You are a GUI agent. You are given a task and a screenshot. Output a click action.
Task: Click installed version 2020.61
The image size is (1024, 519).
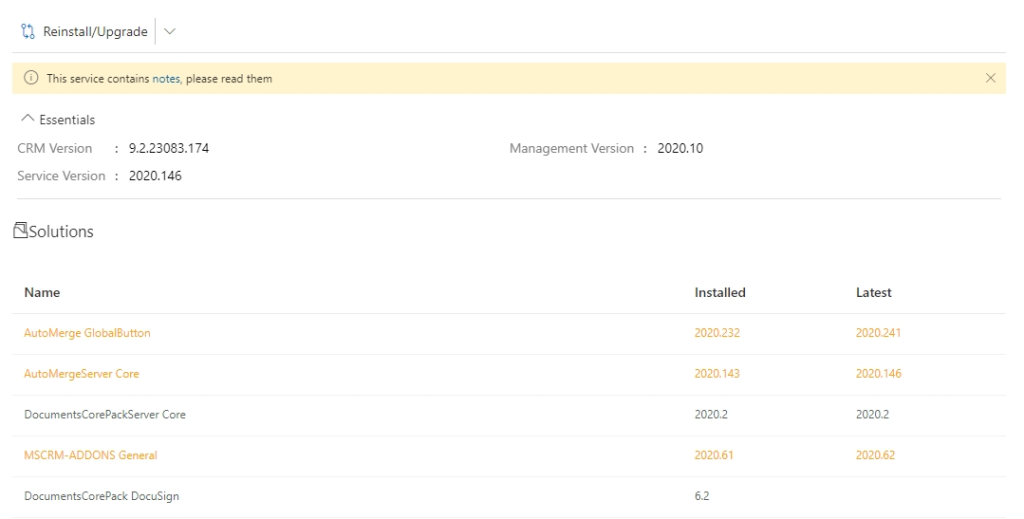[x=714, y=455]
